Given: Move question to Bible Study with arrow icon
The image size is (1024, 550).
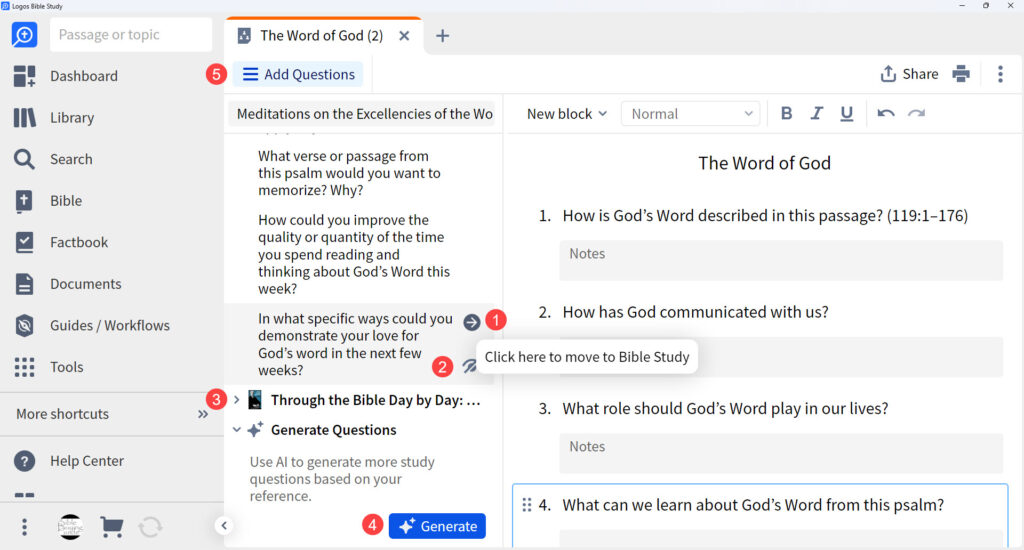Looking at the screenshot, I should tap(472, 322).
